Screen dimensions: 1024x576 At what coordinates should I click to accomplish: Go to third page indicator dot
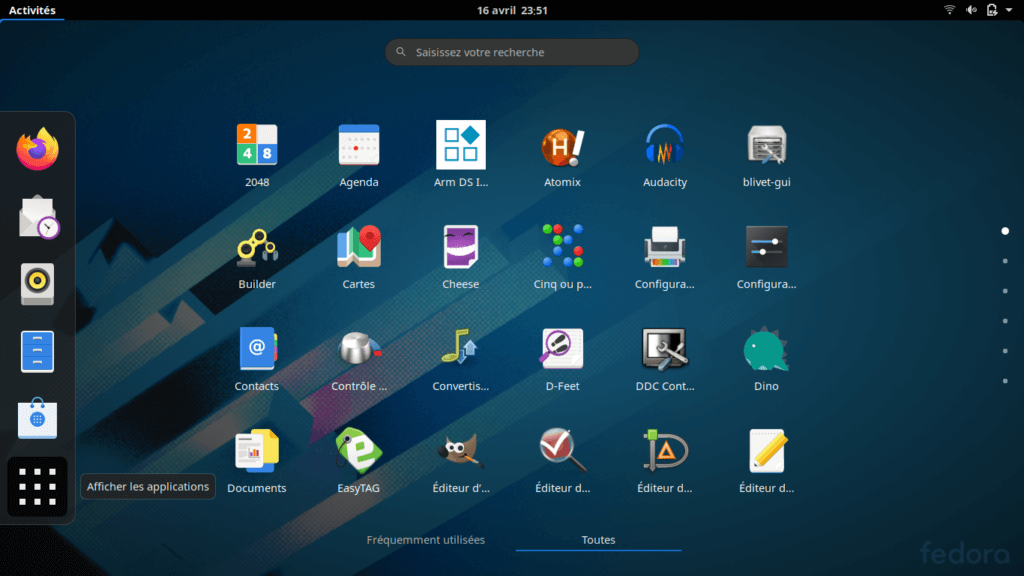point(1005,291)
